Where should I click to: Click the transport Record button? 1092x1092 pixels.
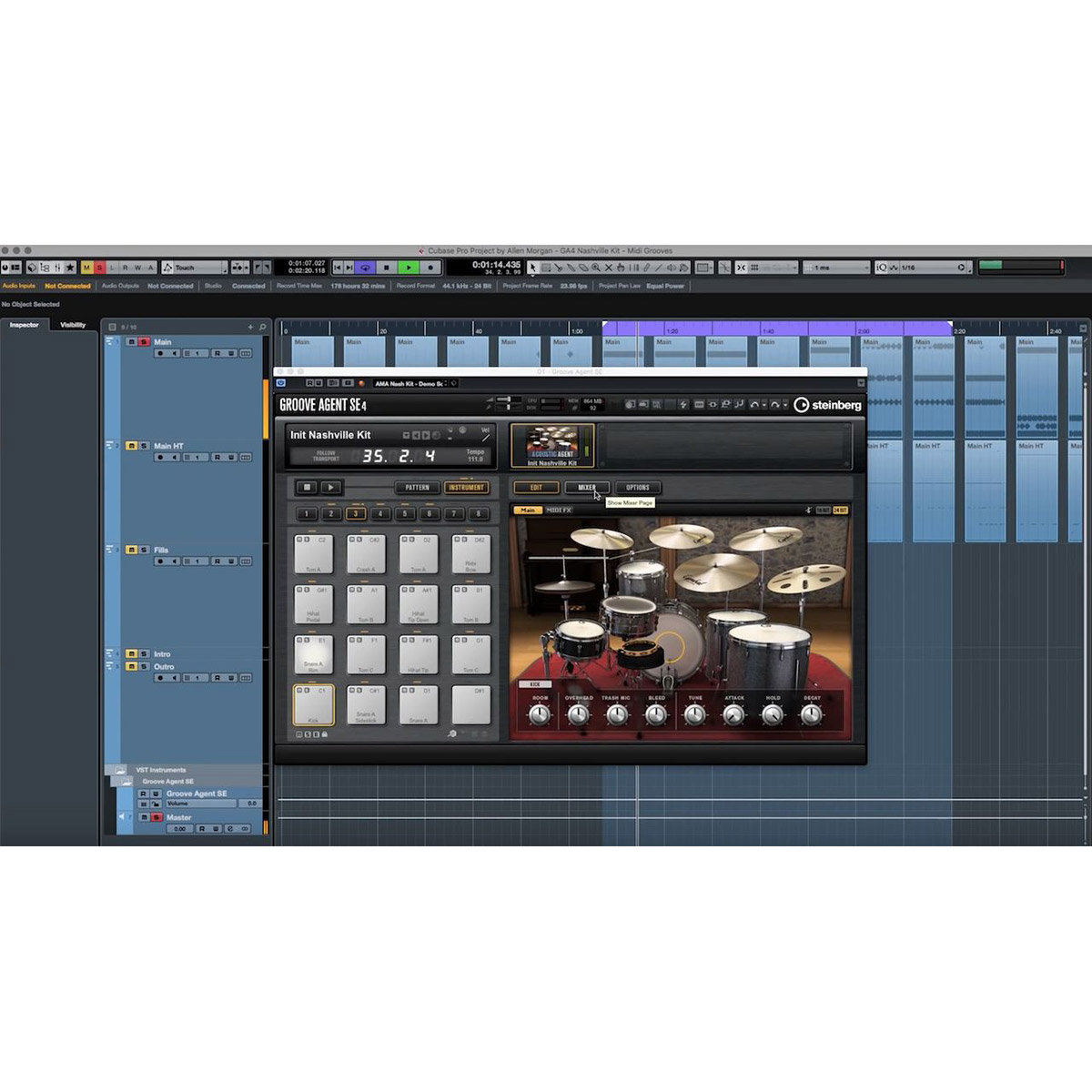[430, 268]
